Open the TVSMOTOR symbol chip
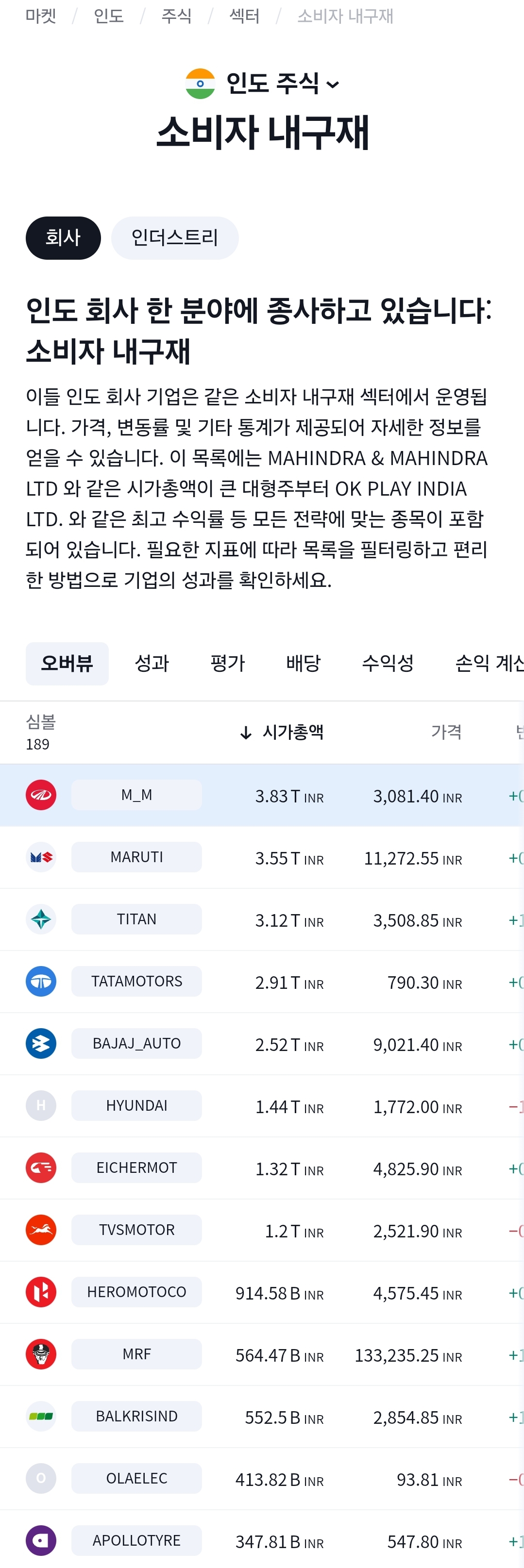The image size is (524, 1568). click(136, 1230)
